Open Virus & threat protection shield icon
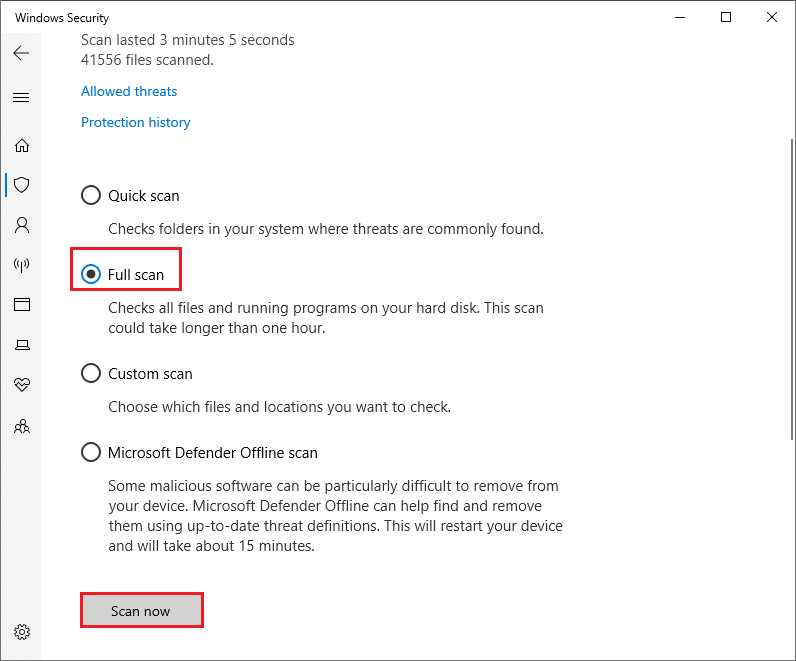 point(21,185)
